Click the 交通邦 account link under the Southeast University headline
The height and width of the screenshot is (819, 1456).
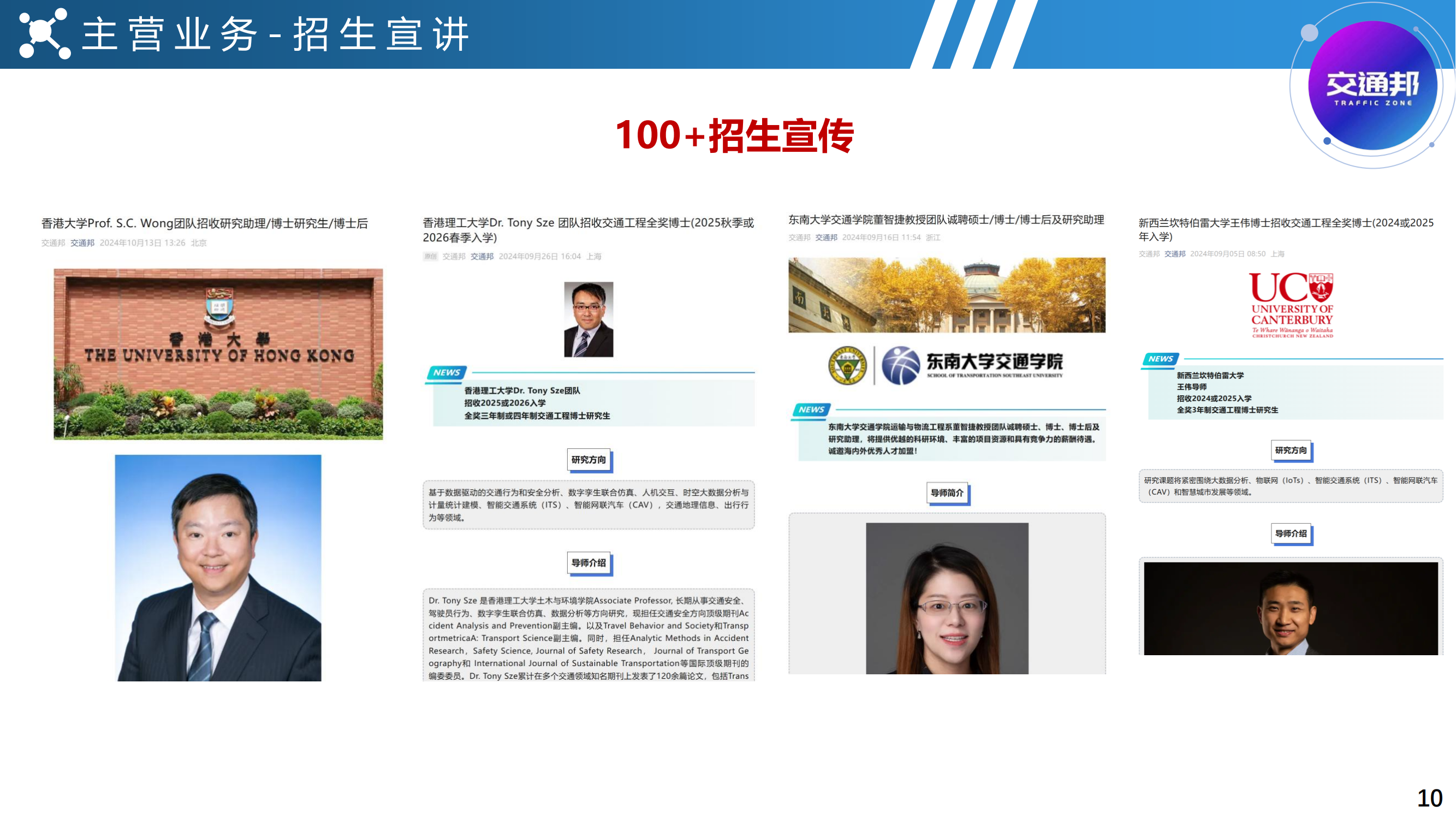[827, 238]
